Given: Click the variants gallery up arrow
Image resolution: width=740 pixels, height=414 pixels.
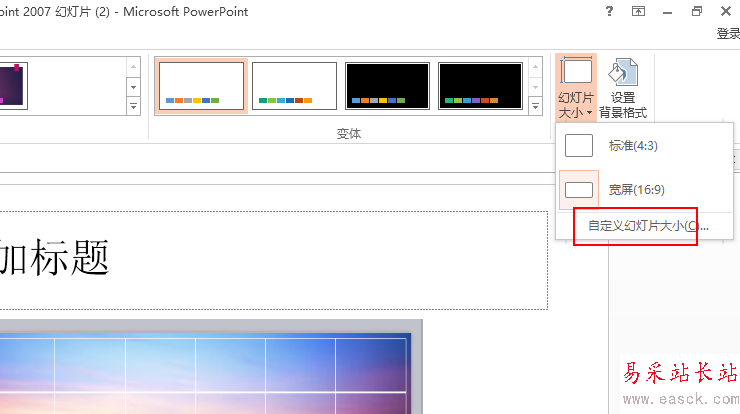Looking at the screenshot, I should (536, 67).
